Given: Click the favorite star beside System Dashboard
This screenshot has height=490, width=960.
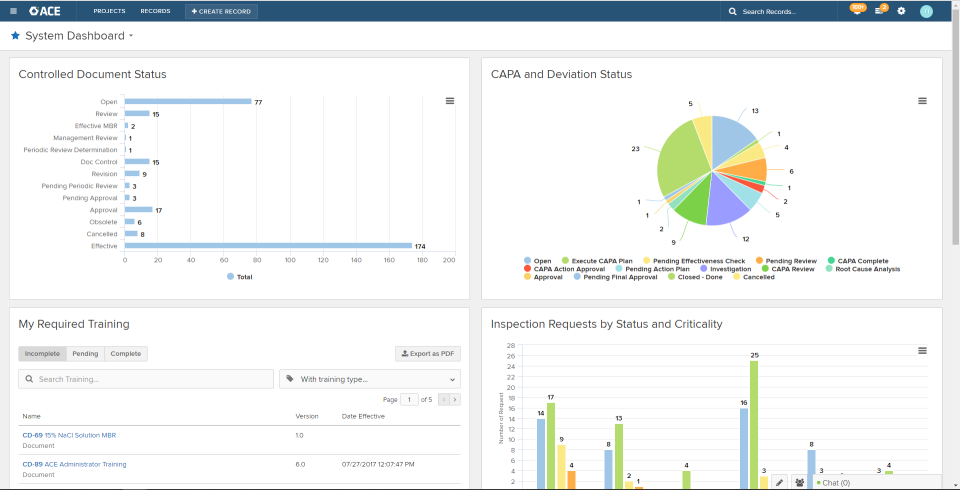Looking at the screenshot, I should 15,36.
